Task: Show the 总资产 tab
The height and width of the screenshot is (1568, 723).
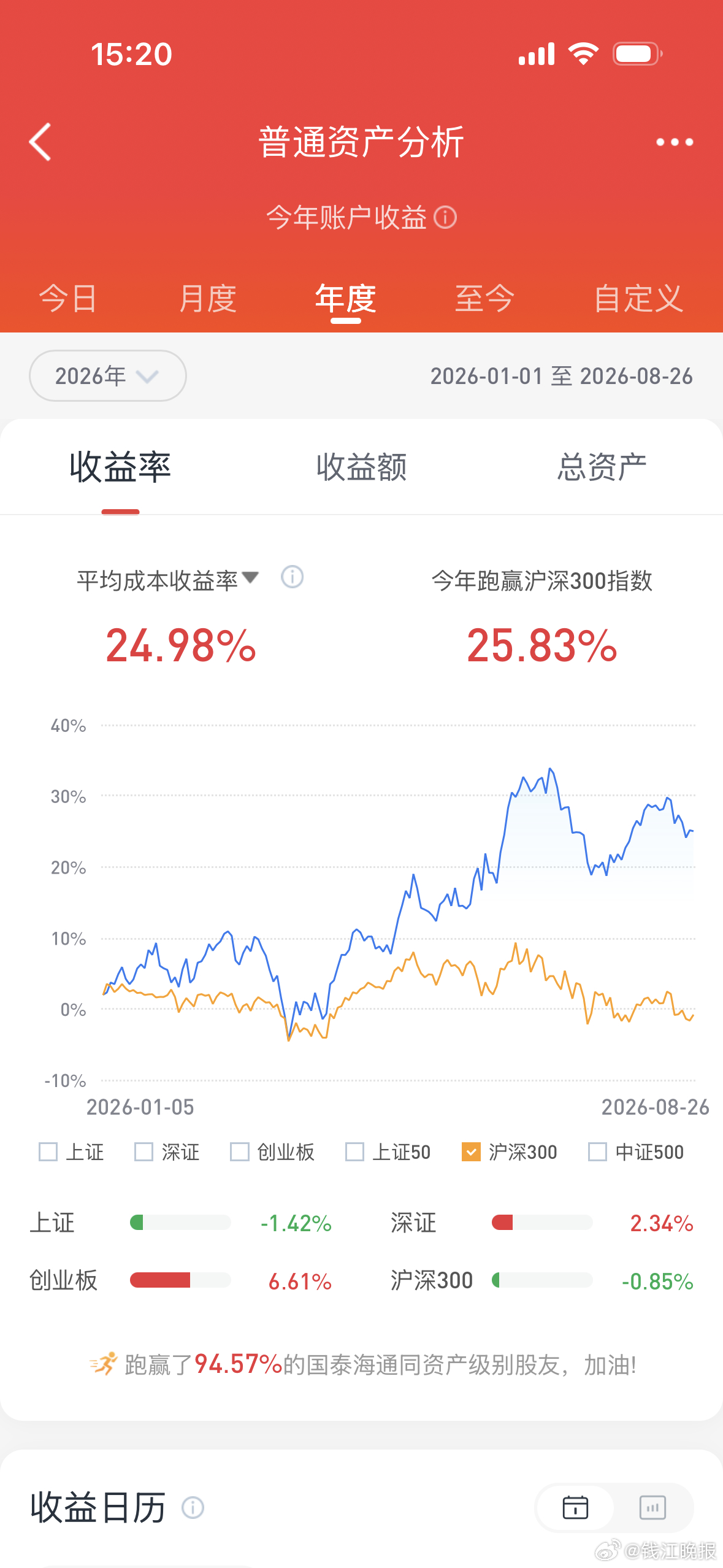Action: 602,467
